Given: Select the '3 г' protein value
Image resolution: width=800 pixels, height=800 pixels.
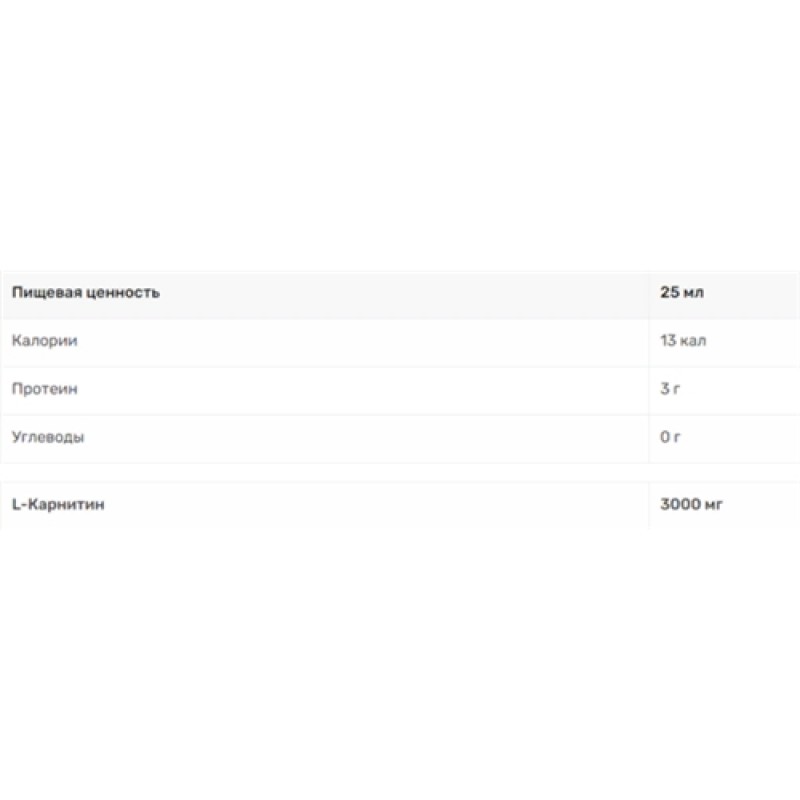Looking at the screenshot, I should [x=670, y=389].
